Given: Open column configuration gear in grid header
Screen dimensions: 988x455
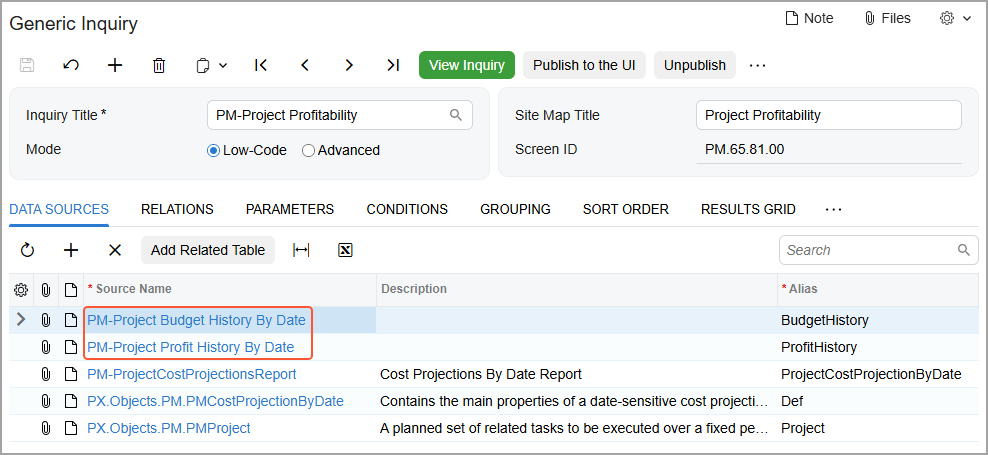Looking at the screenshot, I should (21, 290).
